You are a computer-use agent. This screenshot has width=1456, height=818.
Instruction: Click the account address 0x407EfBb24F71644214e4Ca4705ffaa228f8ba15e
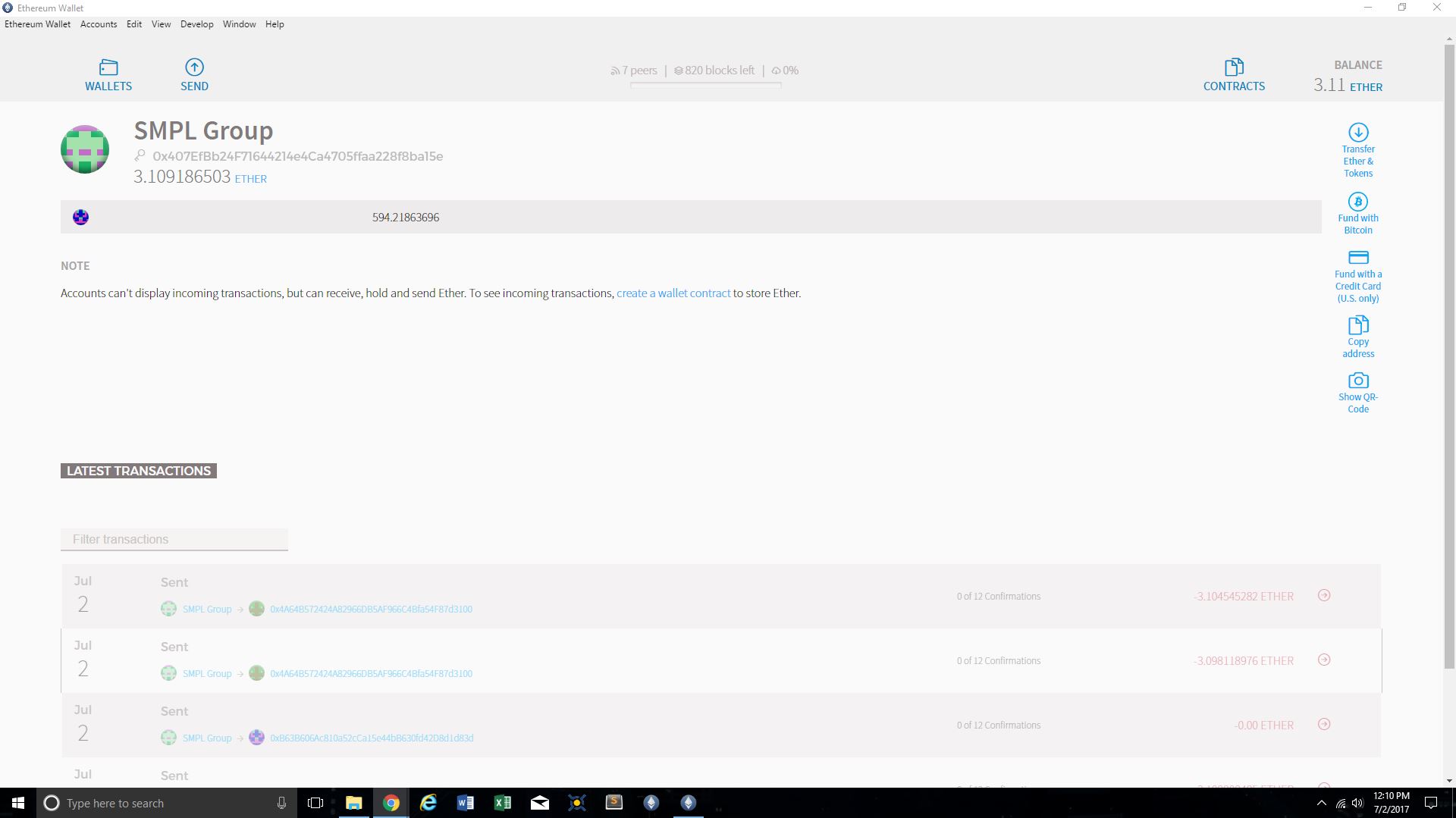point(298,156)
